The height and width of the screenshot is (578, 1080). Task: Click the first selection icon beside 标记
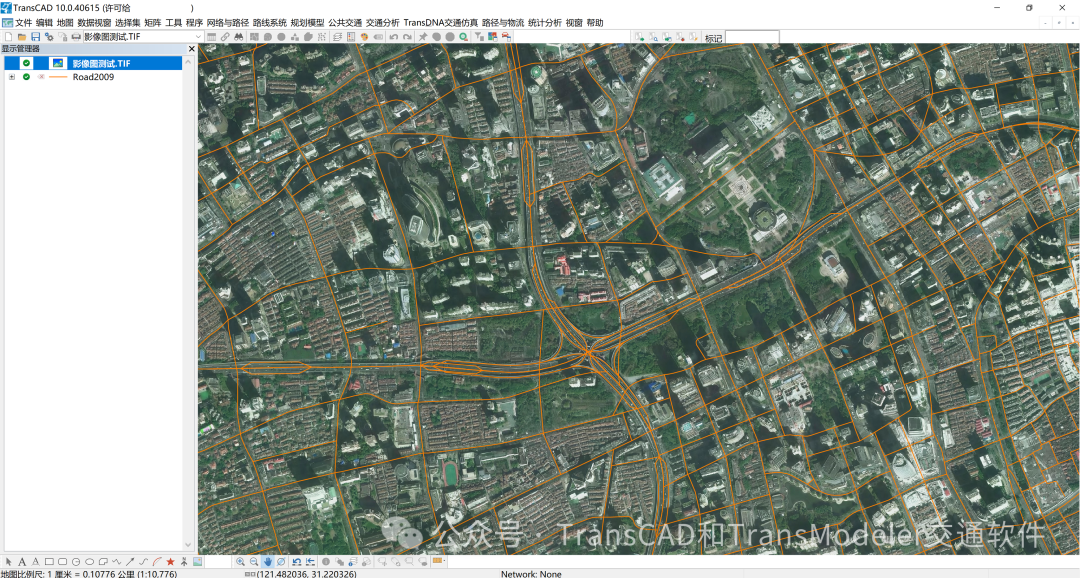(x=640, y=37)
